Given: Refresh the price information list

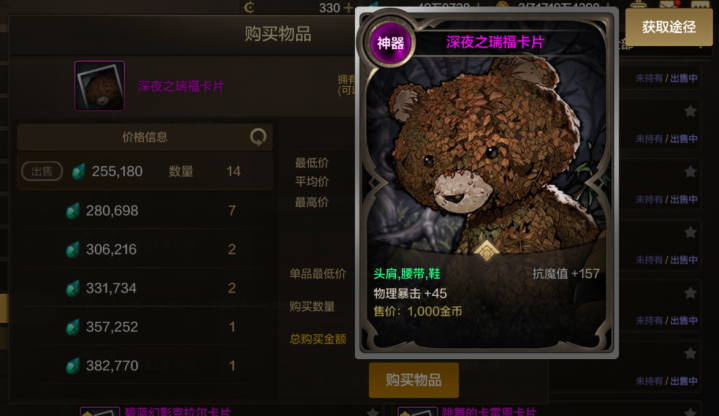Looking at the screenshot, I should [258, 137].
